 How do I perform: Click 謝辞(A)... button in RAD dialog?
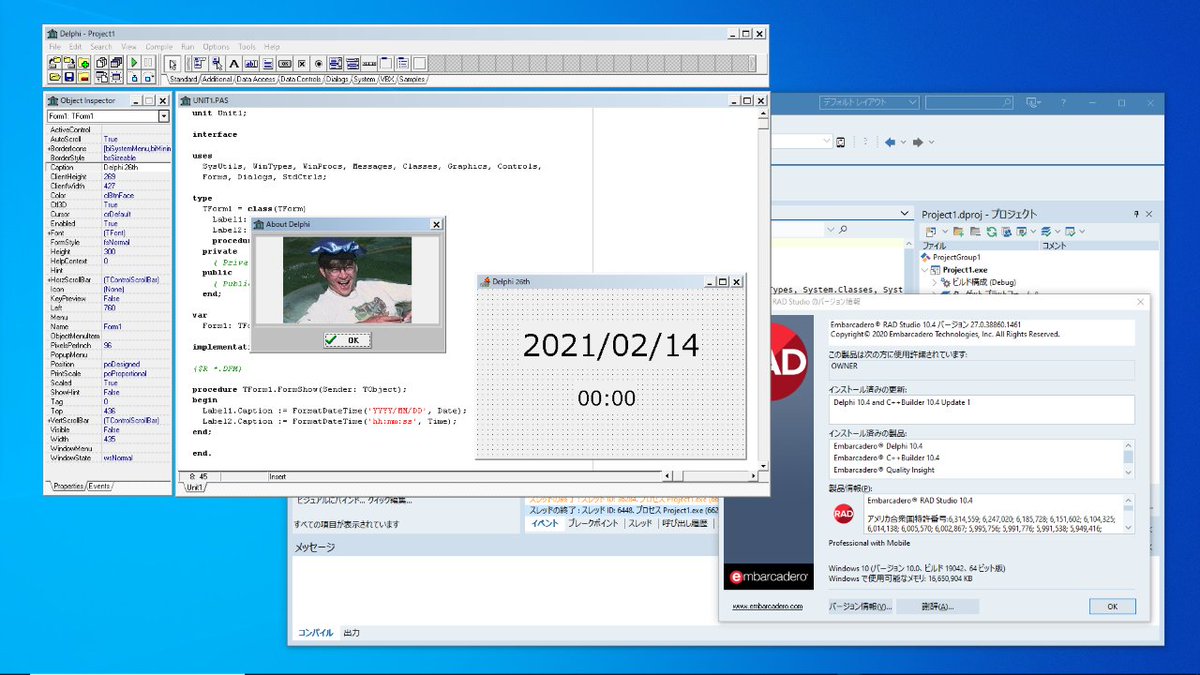point(937,606)
